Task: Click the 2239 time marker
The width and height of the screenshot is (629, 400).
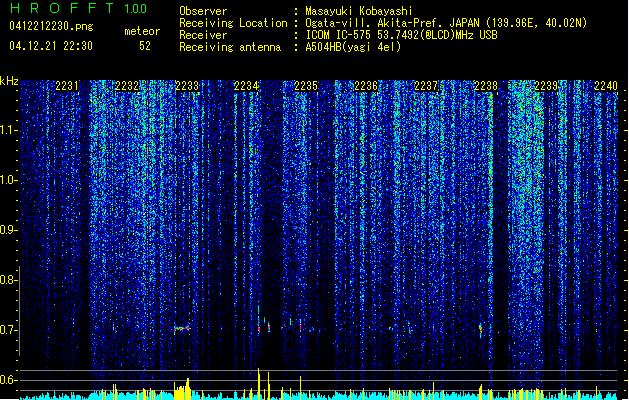Action: pyautogui.click(x=546, y=86)
